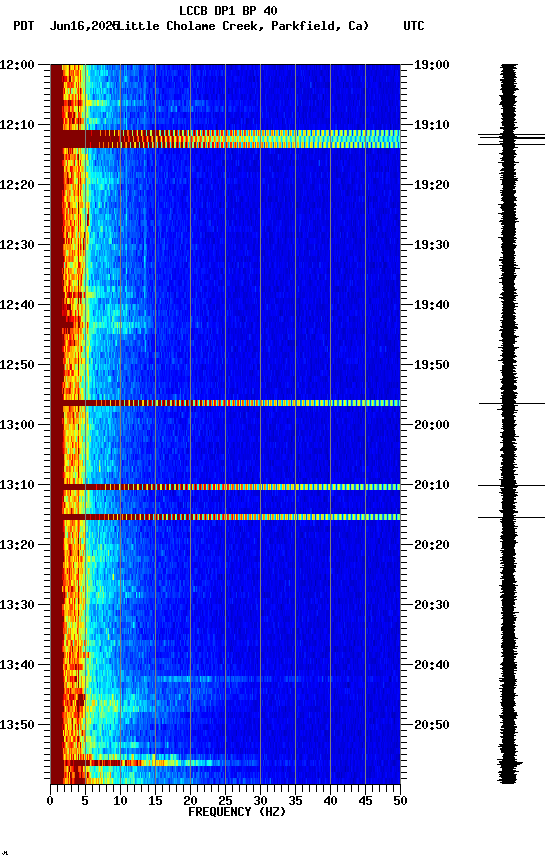Viewport: 552px width, 864px height.
Task: Click the "PDT" timezone label
Action: [x=24, y=26]
